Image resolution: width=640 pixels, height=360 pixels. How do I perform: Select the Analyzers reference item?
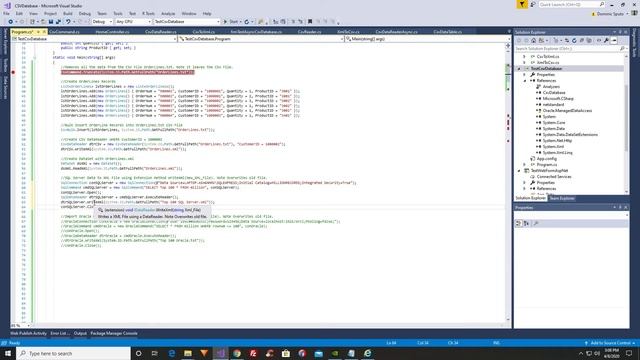[x=551, y=87]
